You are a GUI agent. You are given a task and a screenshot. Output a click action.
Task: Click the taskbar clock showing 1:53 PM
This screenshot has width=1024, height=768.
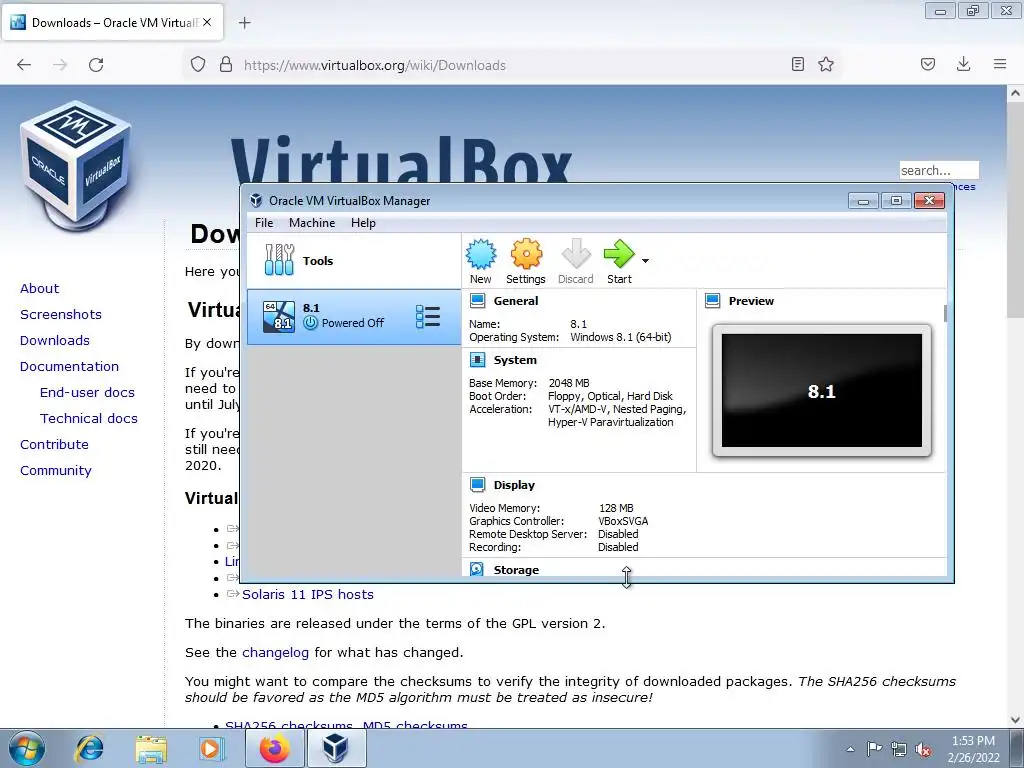[x=973, y=748]
